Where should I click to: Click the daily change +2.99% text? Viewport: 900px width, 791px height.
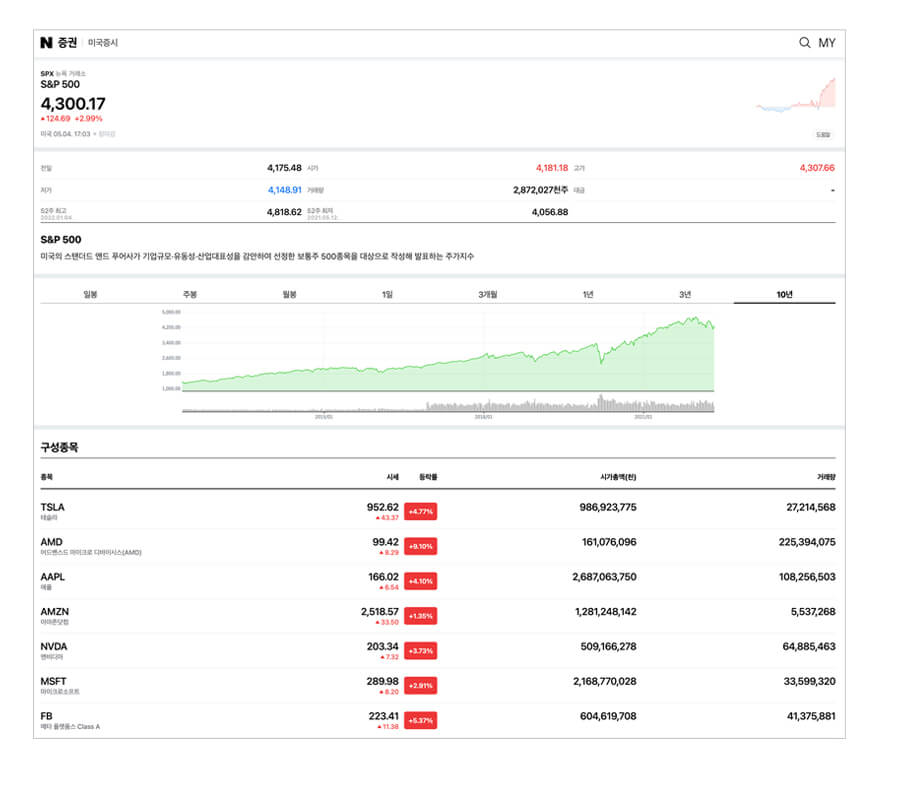(88, 119)
